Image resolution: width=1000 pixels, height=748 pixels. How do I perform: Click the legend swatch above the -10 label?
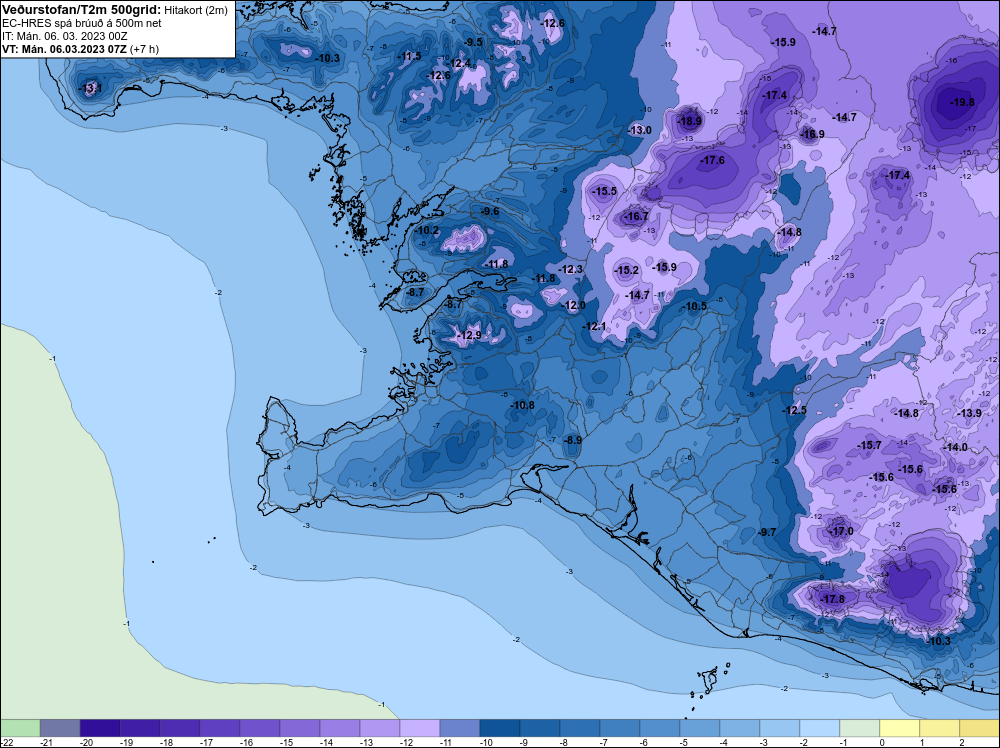[x=499, y=728]
